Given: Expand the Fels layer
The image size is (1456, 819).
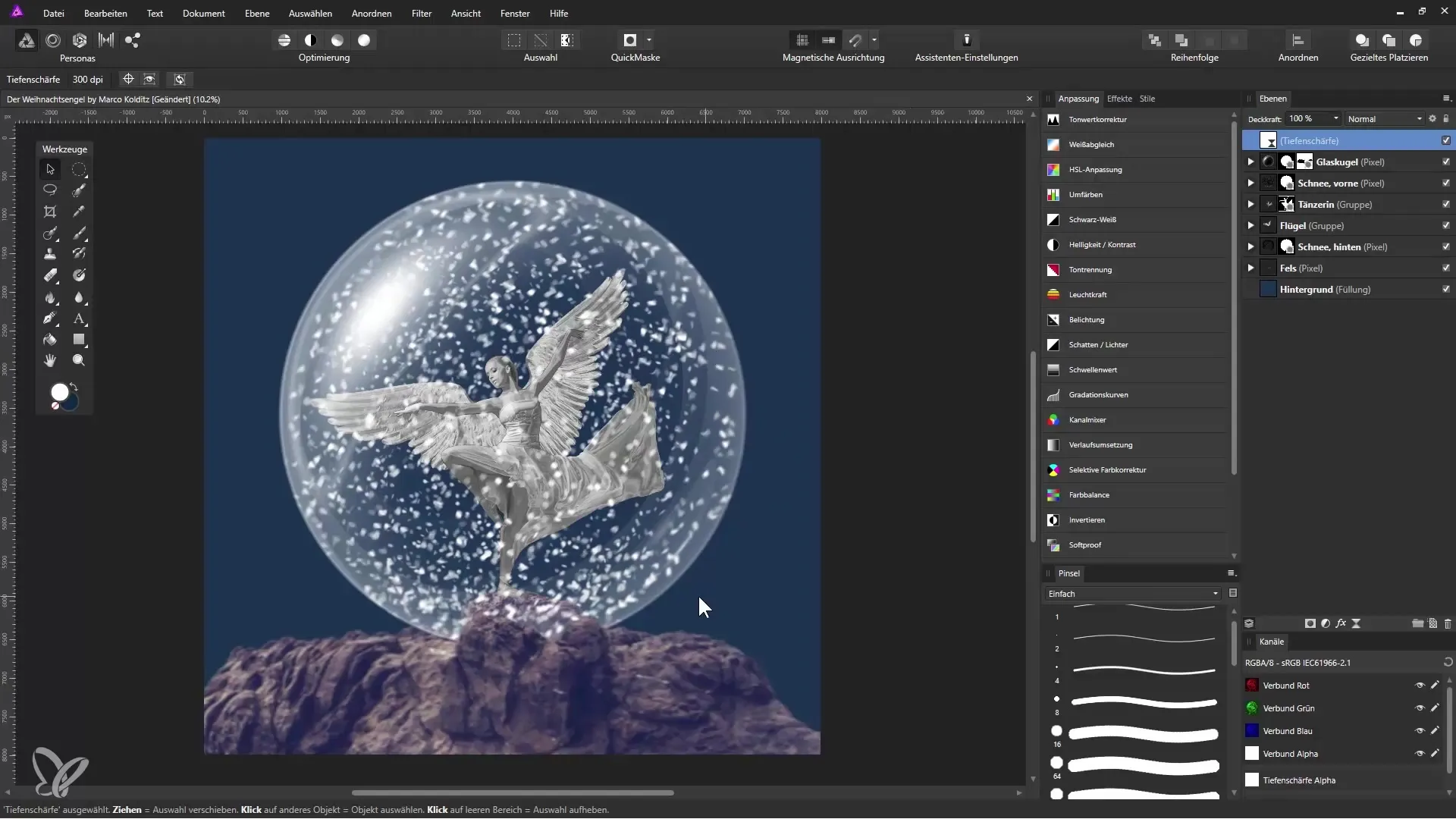Looking at the screenshot, I should [1250, 268].
